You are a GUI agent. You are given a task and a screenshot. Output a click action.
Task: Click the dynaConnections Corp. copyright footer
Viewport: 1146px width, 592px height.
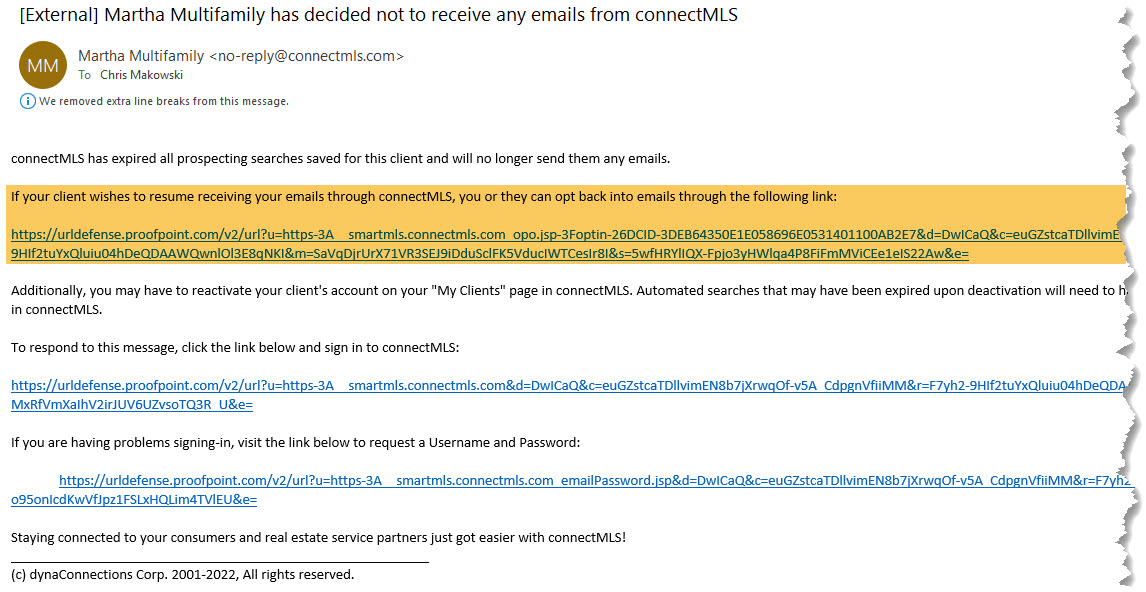click(x=183, y=574)
